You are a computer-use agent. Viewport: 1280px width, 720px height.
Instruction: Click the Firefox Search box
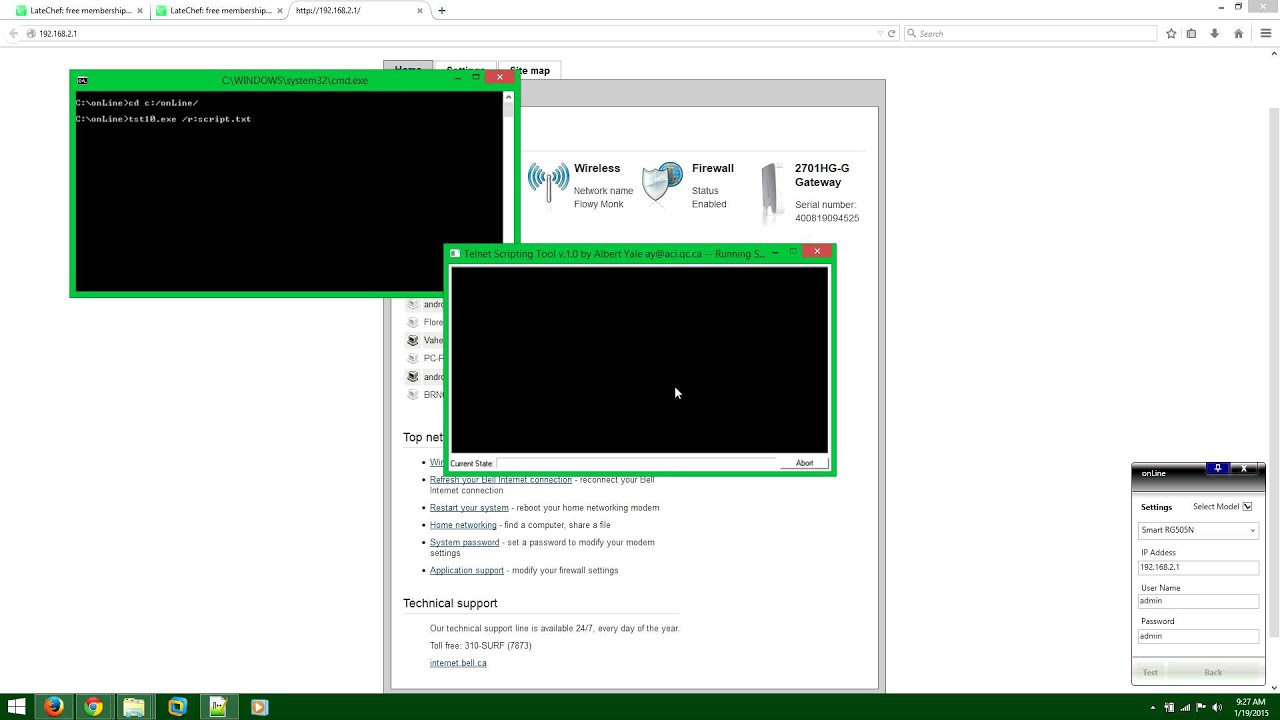[1030, 33]
